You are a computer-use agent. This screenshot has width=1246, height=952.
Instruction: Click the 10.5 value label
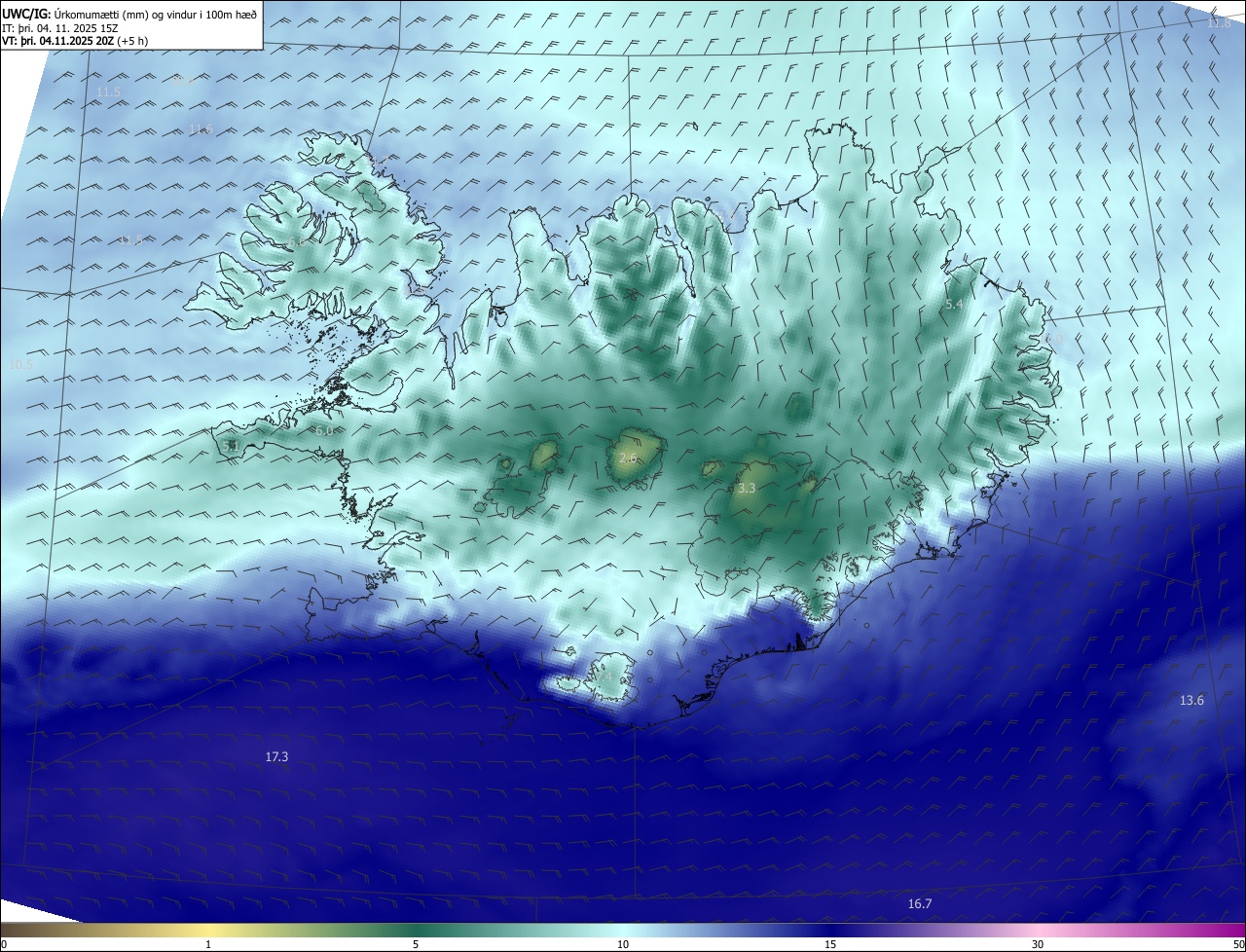21,365
